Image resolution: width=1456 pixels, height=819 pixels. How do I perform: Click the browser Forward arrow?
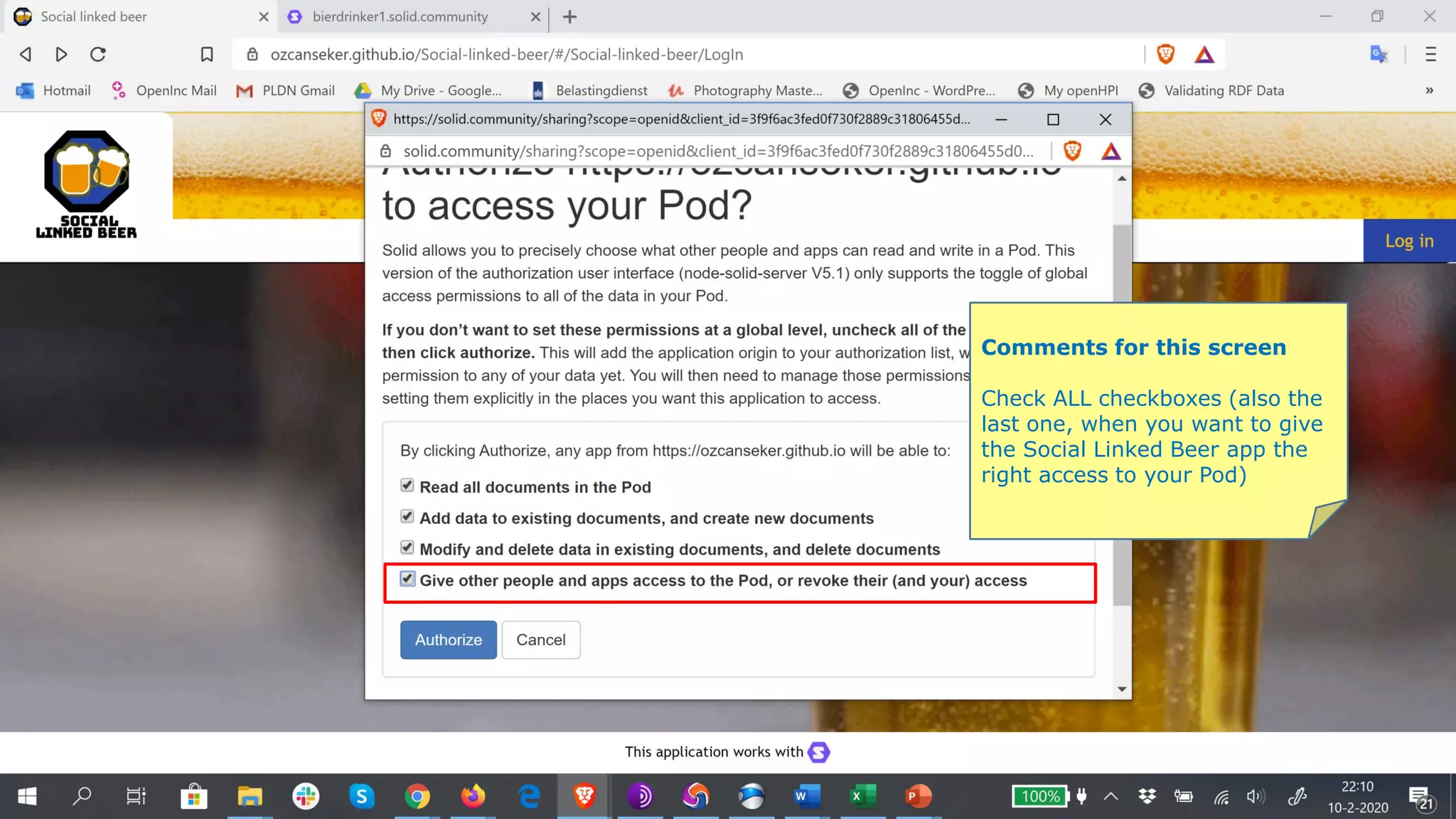(x=61, y=54)
